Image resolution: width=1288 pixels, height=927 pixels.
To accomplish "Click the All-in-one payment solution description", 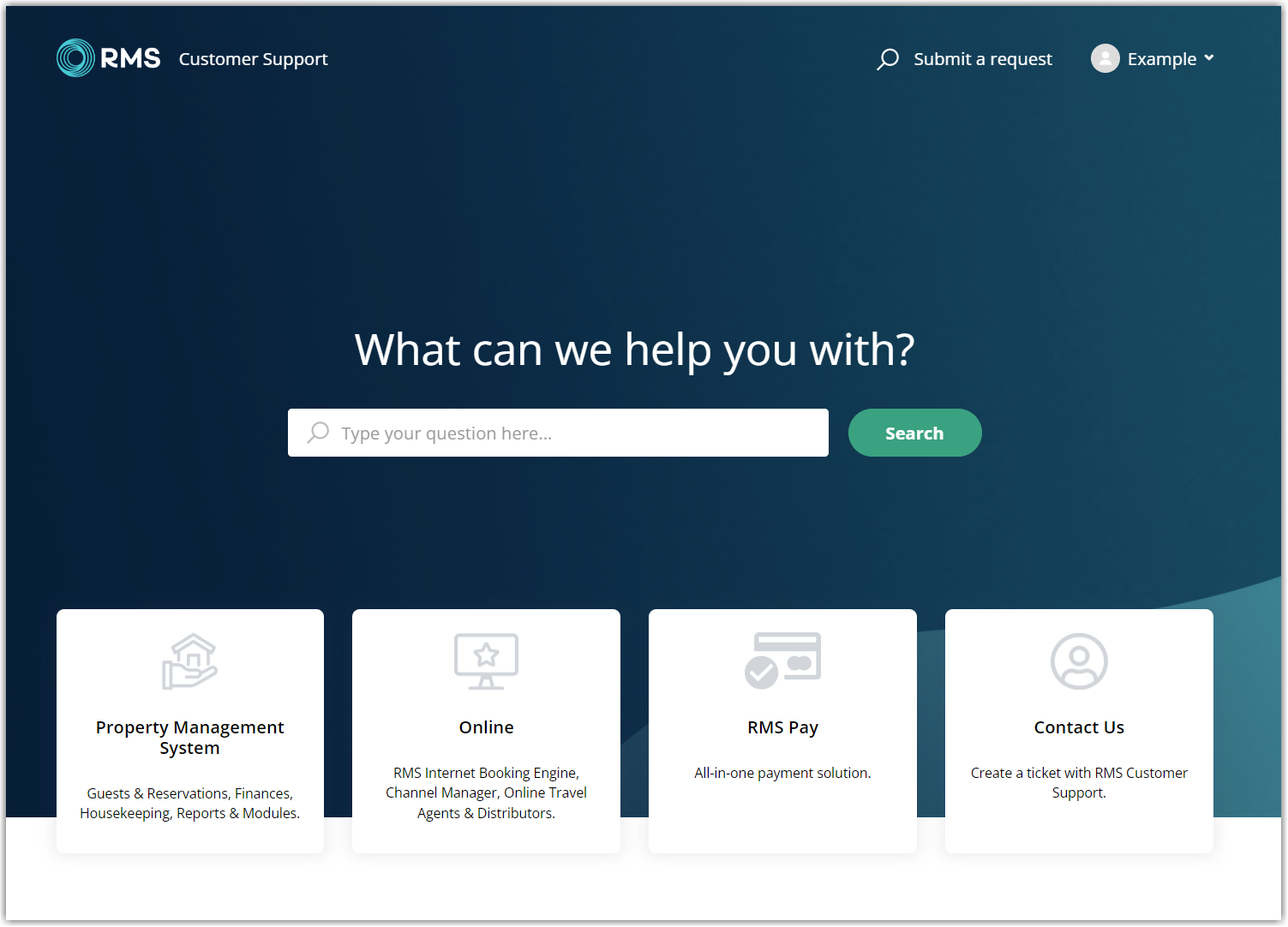I will (x=782, y=773).
